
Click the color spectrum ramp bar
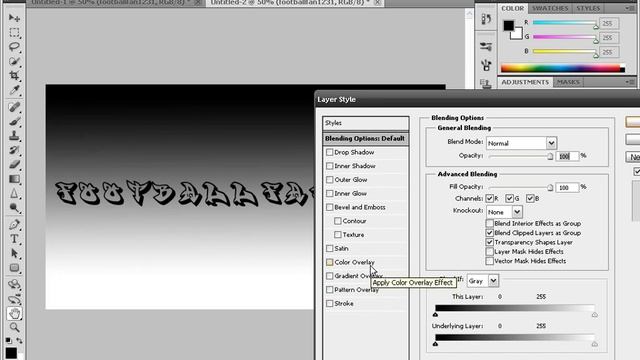coord(563,69)
